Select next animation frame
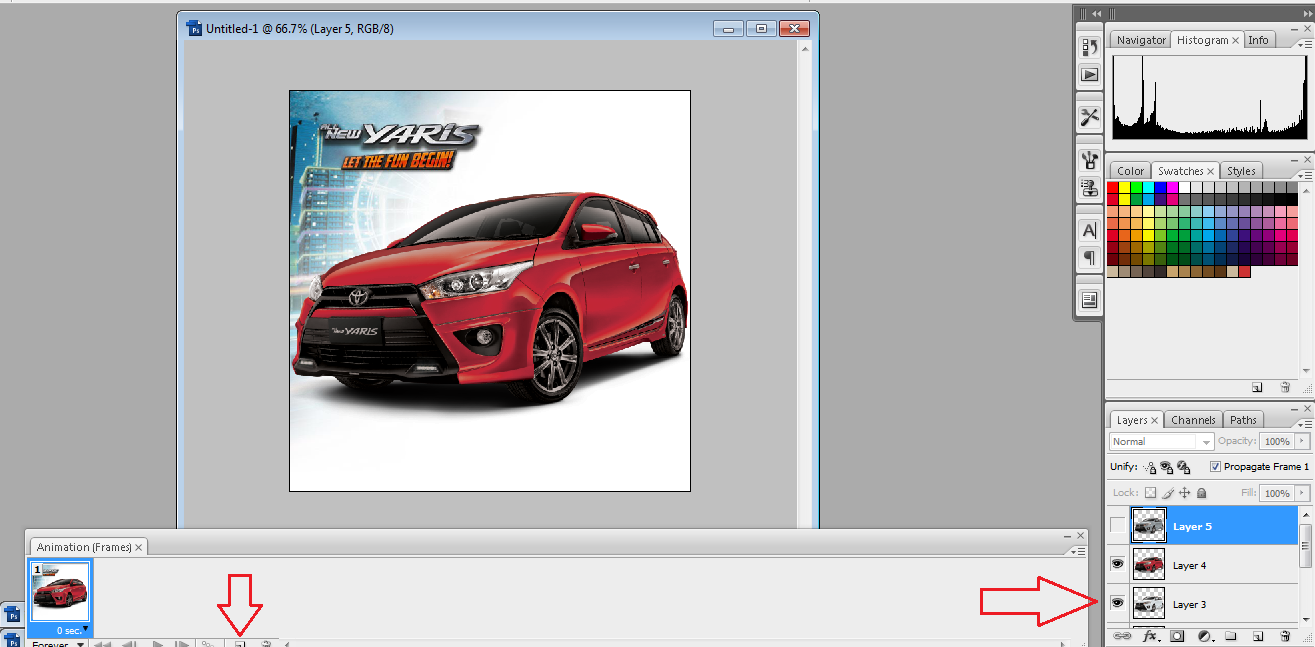 [x=184, y=644]
